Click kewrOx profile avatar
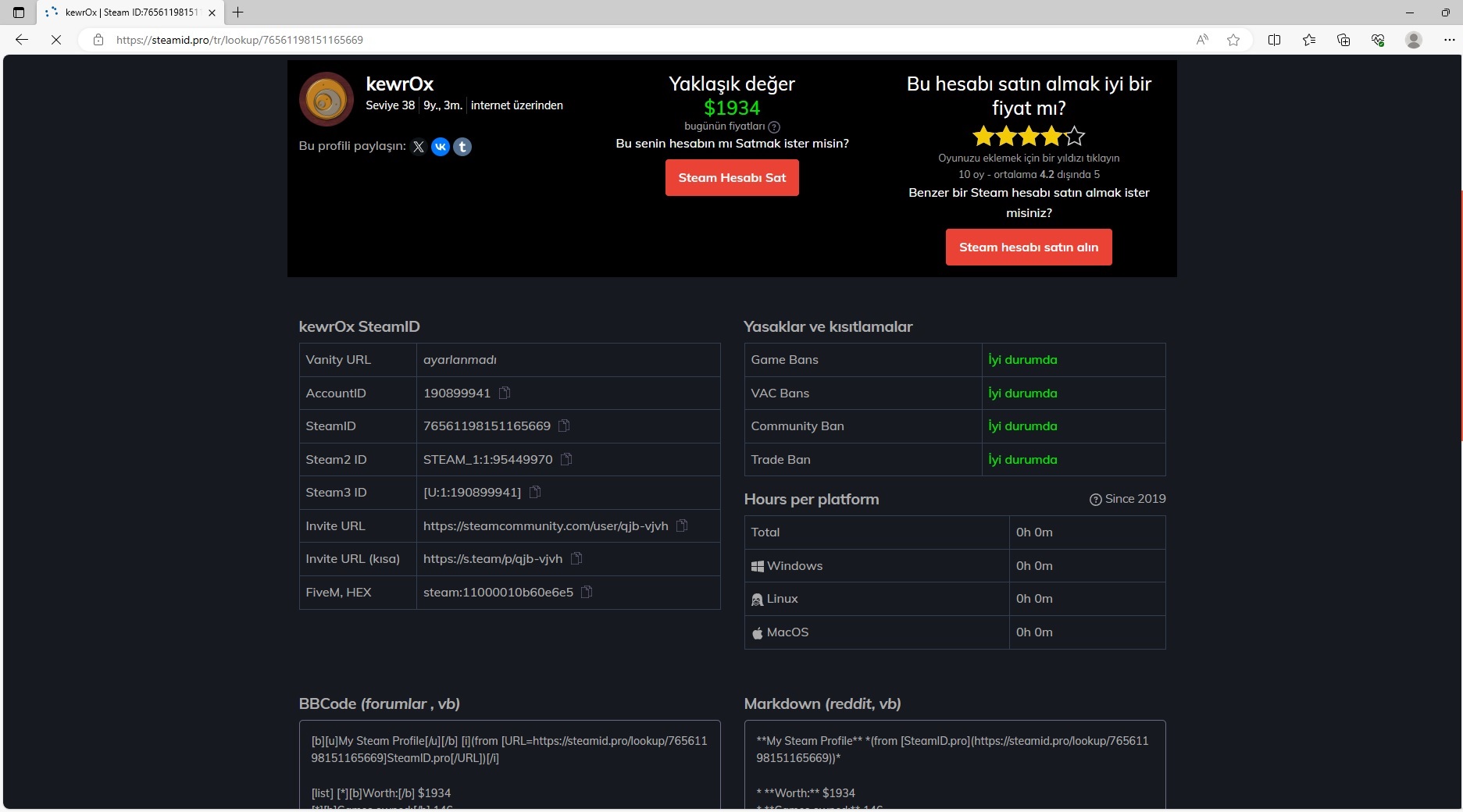Viewport: 1463px width, 812px height. click(x=326, y=99)
